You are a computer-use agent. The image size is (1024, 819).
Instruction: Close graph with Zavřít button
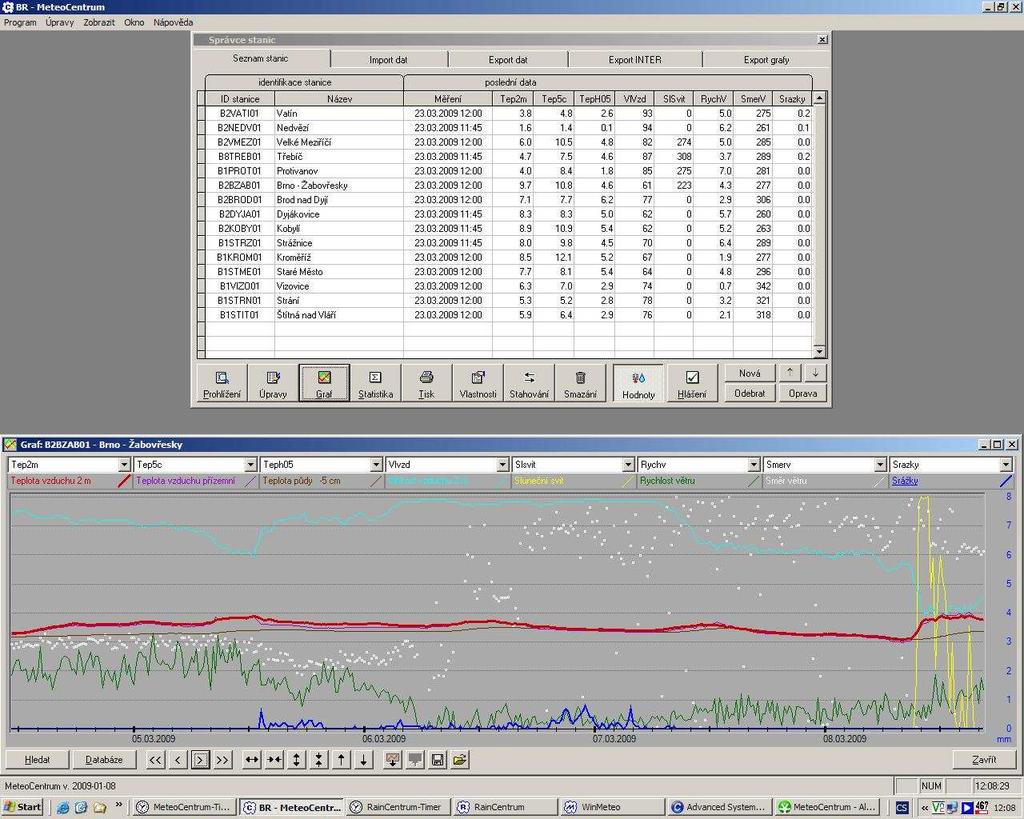984,760
